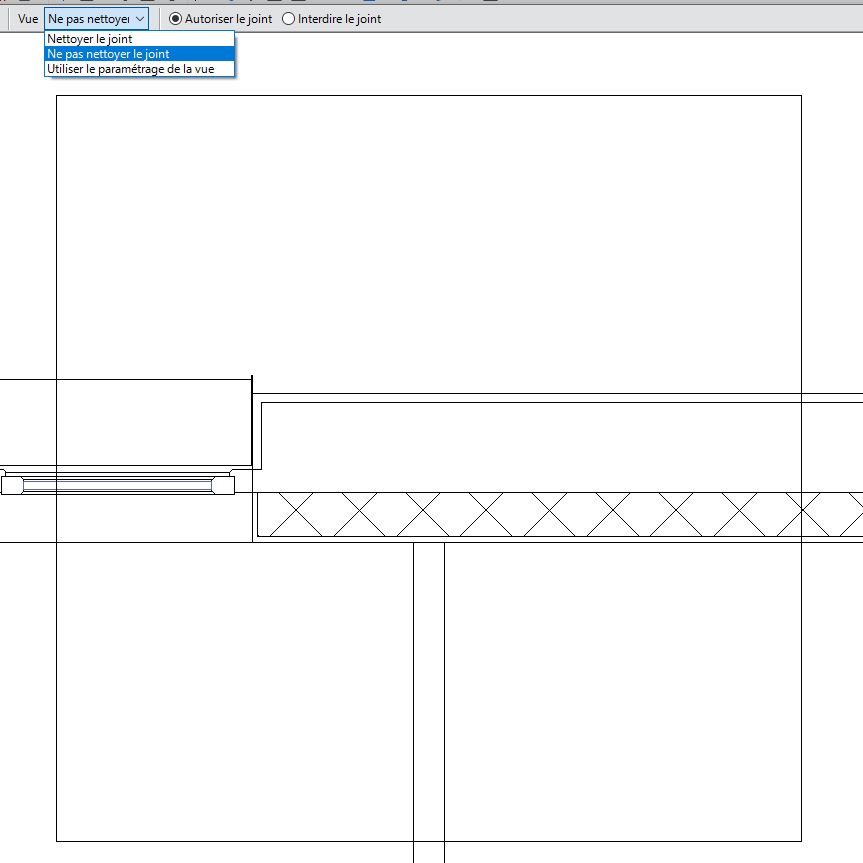This screenshot has height=863, width=863.
Task: Select the upper-left wall segment beside the window
Action: 125,422
